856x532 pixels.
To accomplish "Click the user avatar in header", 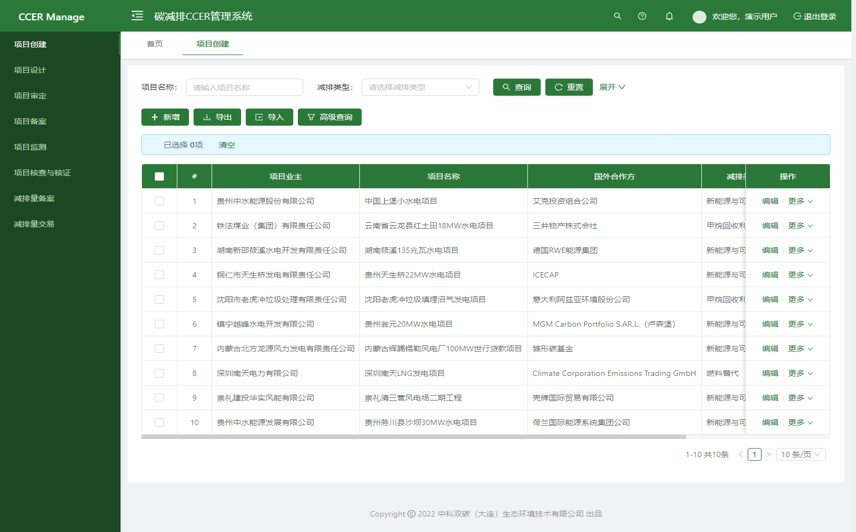I will 699,17.
